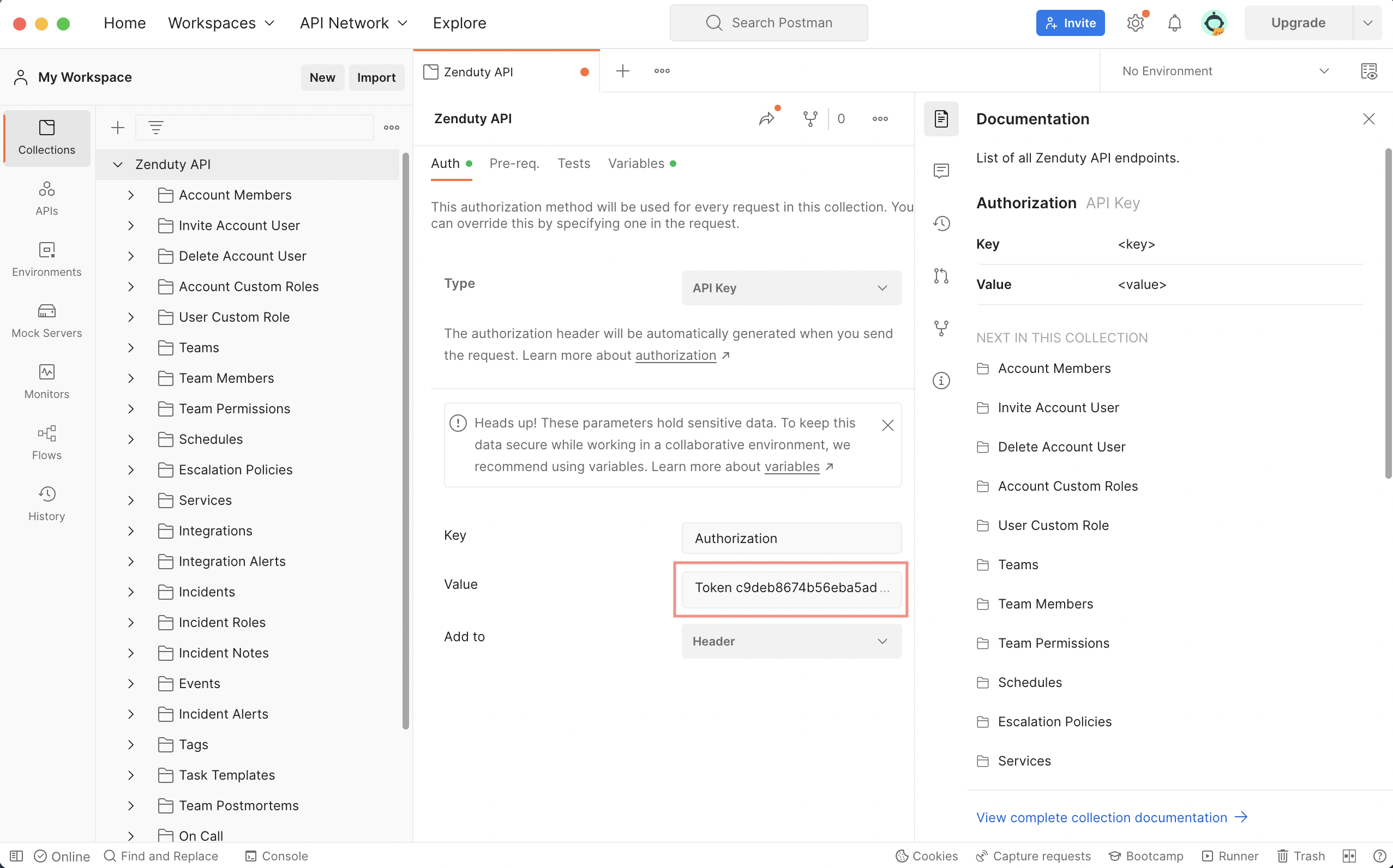This screenshot has height=868, width=1393.
Task: View complete collection documentation
Action: click(1113, 818)
